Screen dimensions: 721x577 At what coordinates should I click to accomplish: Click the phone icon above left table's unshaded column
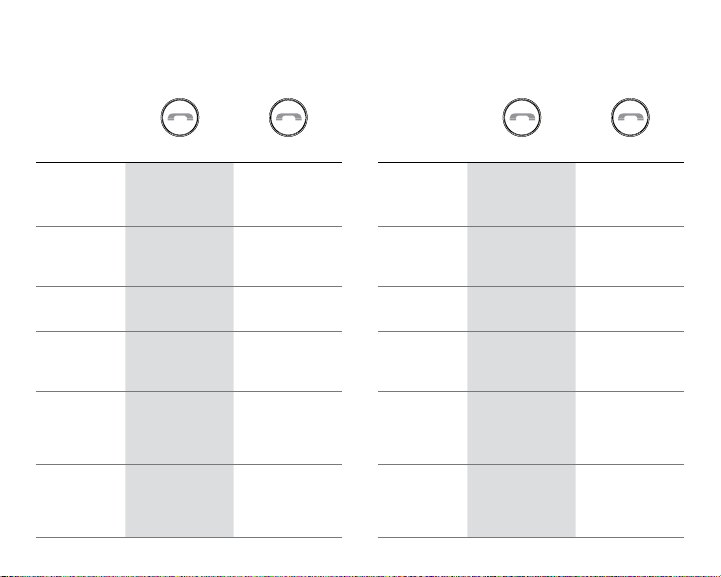pyautogui.click(x=288, y=117)
